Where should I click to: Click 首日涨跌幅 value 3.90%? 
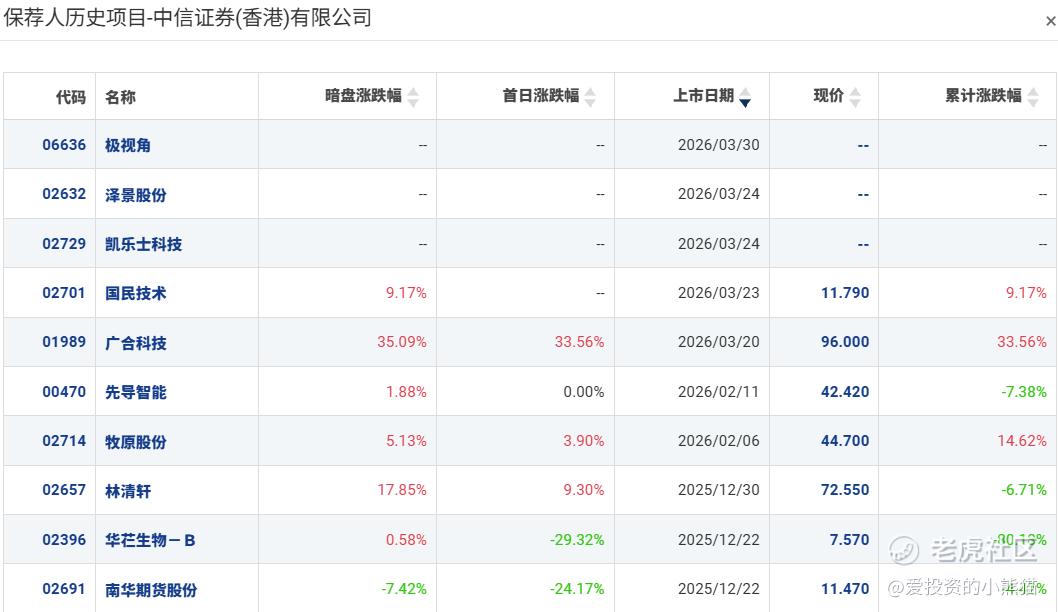(584, 441)
